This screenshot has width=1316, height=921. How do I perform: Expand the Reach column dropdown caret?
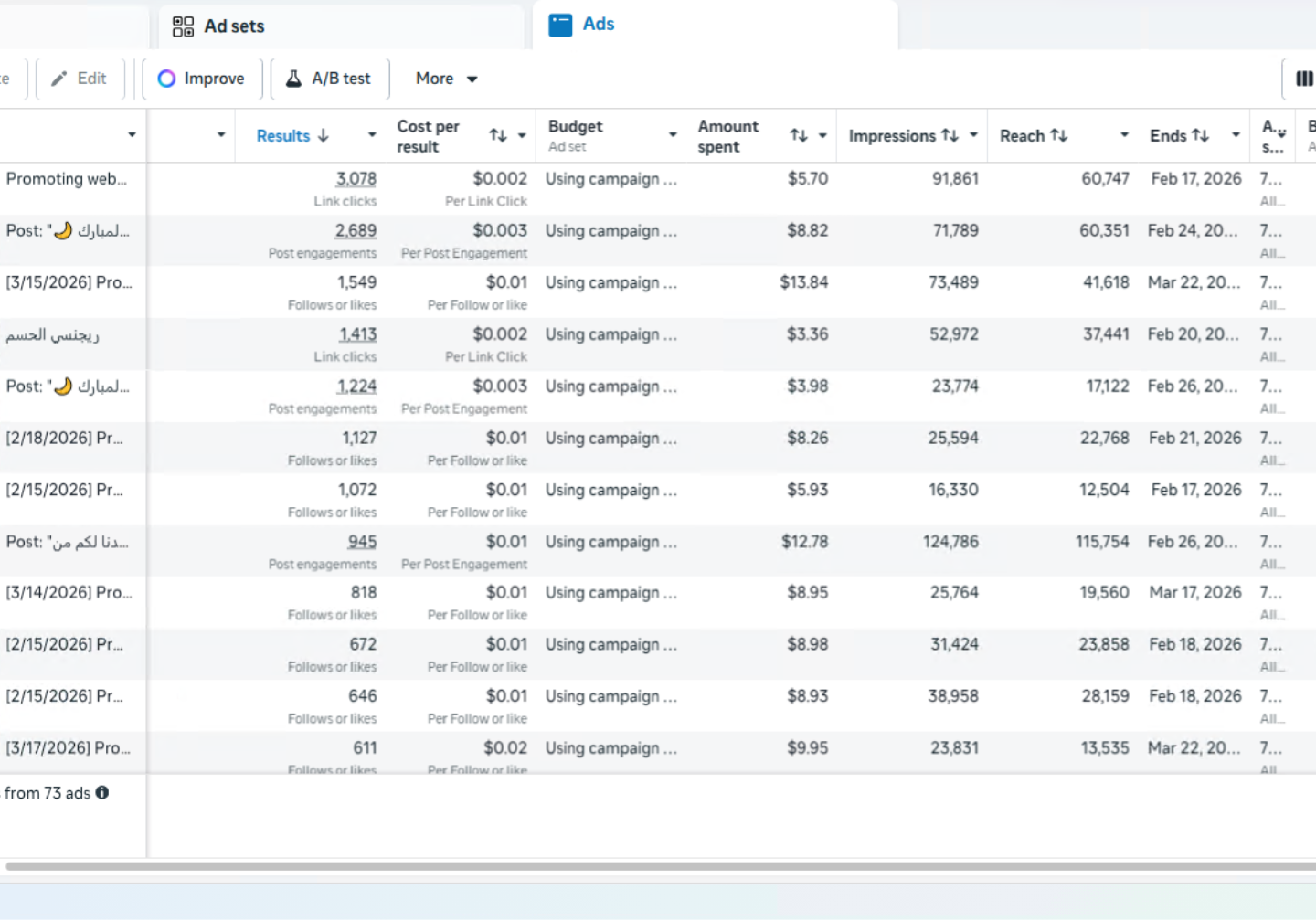[x=1124, y=135]
